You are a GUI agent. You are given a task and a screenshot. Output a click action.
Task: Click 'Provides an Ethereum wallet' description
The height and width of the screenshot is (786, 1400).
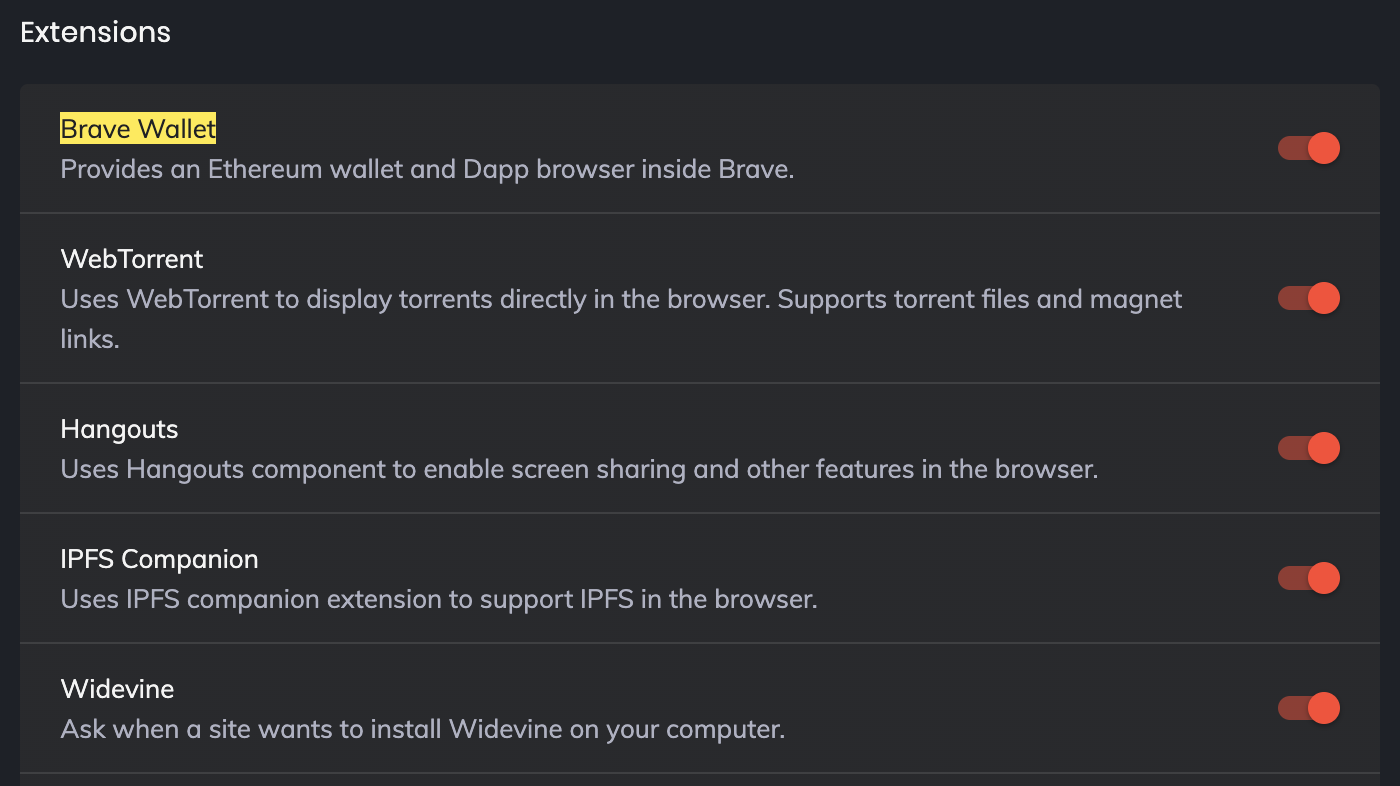427,169
